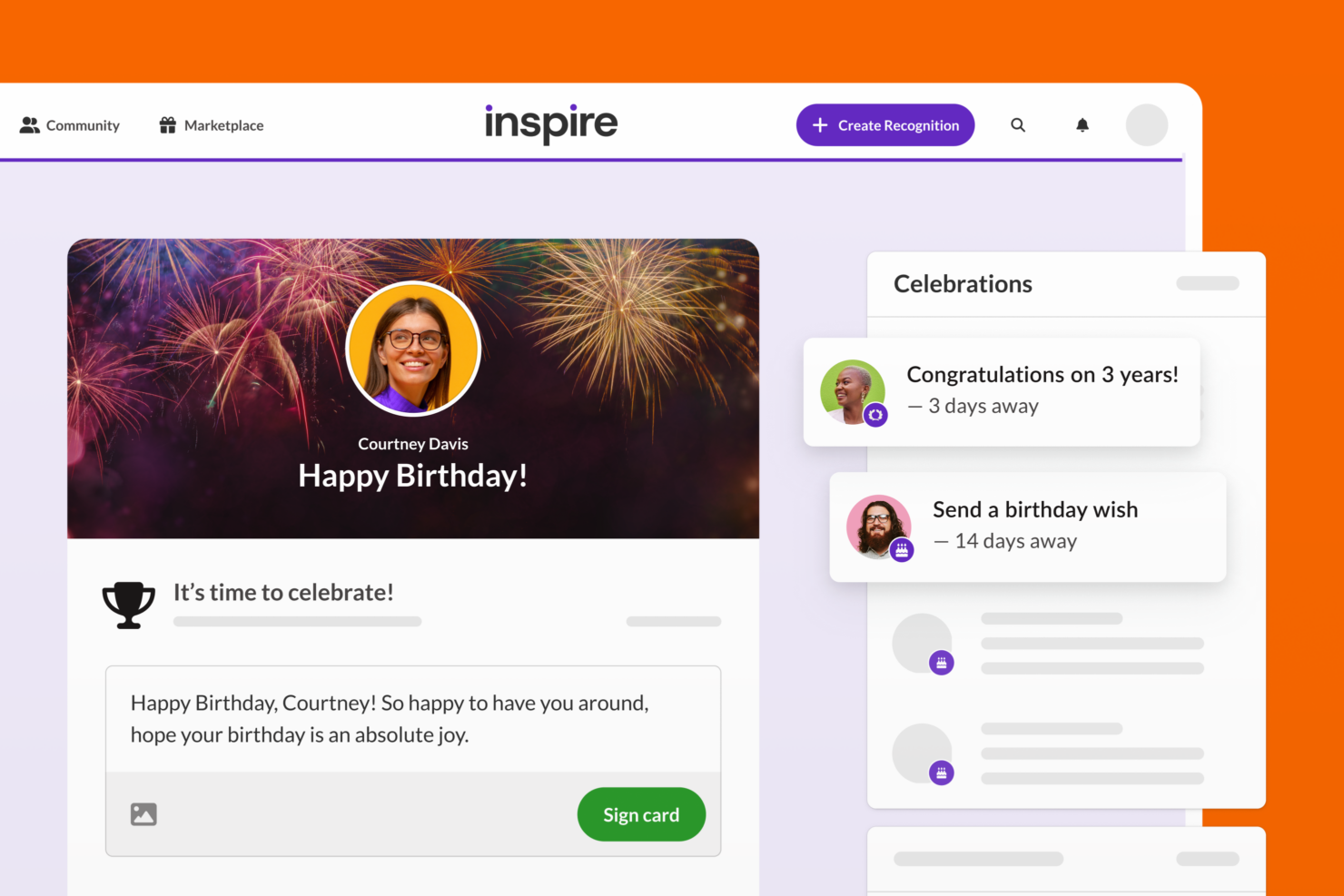The width and height of the screenshot is (1344, 896).
Task: Click inside the birthday message text box
Action: 413,719
